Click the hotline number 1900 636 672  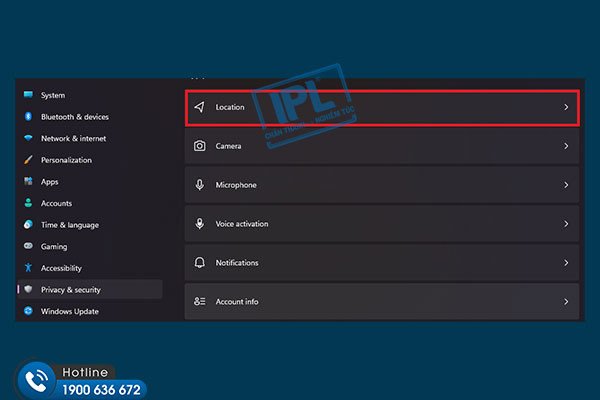pyautogui.click(x=101, y=390)
